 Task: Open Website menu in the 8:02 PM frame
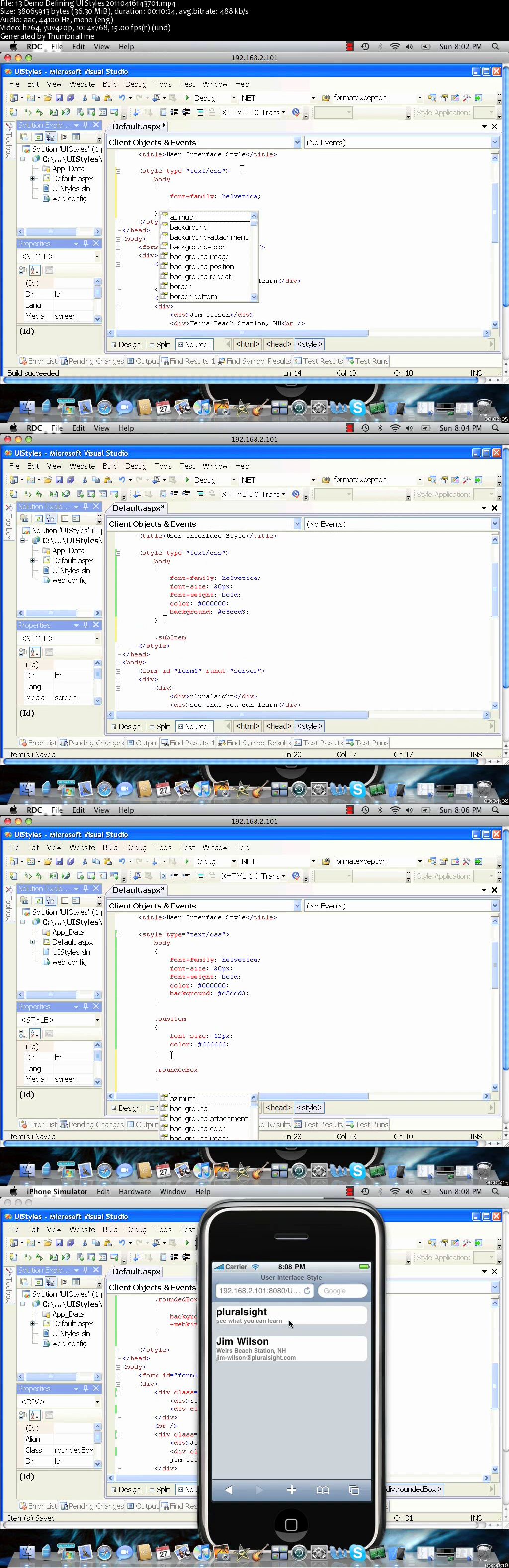pos(82,84)
